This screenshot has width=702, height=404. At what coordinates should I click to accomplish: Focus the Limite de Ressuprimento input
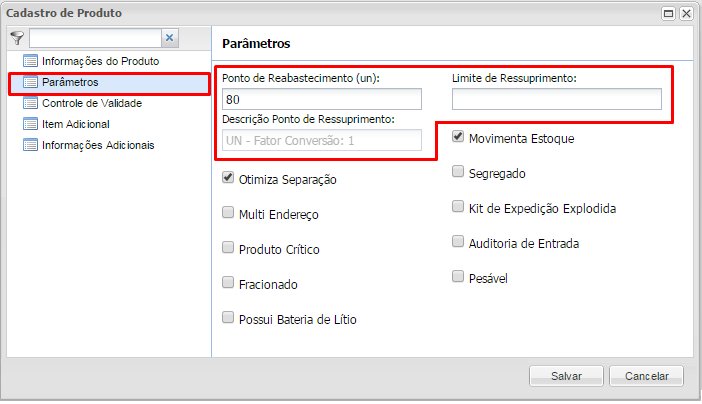coord(556,99)
